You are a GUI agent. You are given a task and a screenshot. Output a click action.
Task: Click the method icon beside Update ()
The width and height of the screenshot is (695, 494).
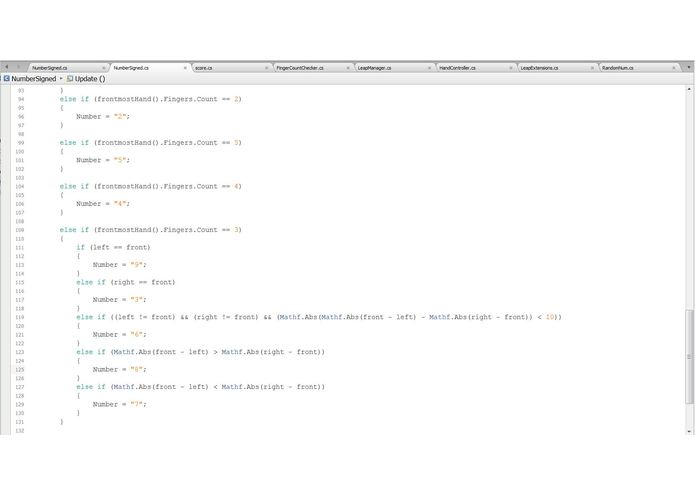coord(70,78)
